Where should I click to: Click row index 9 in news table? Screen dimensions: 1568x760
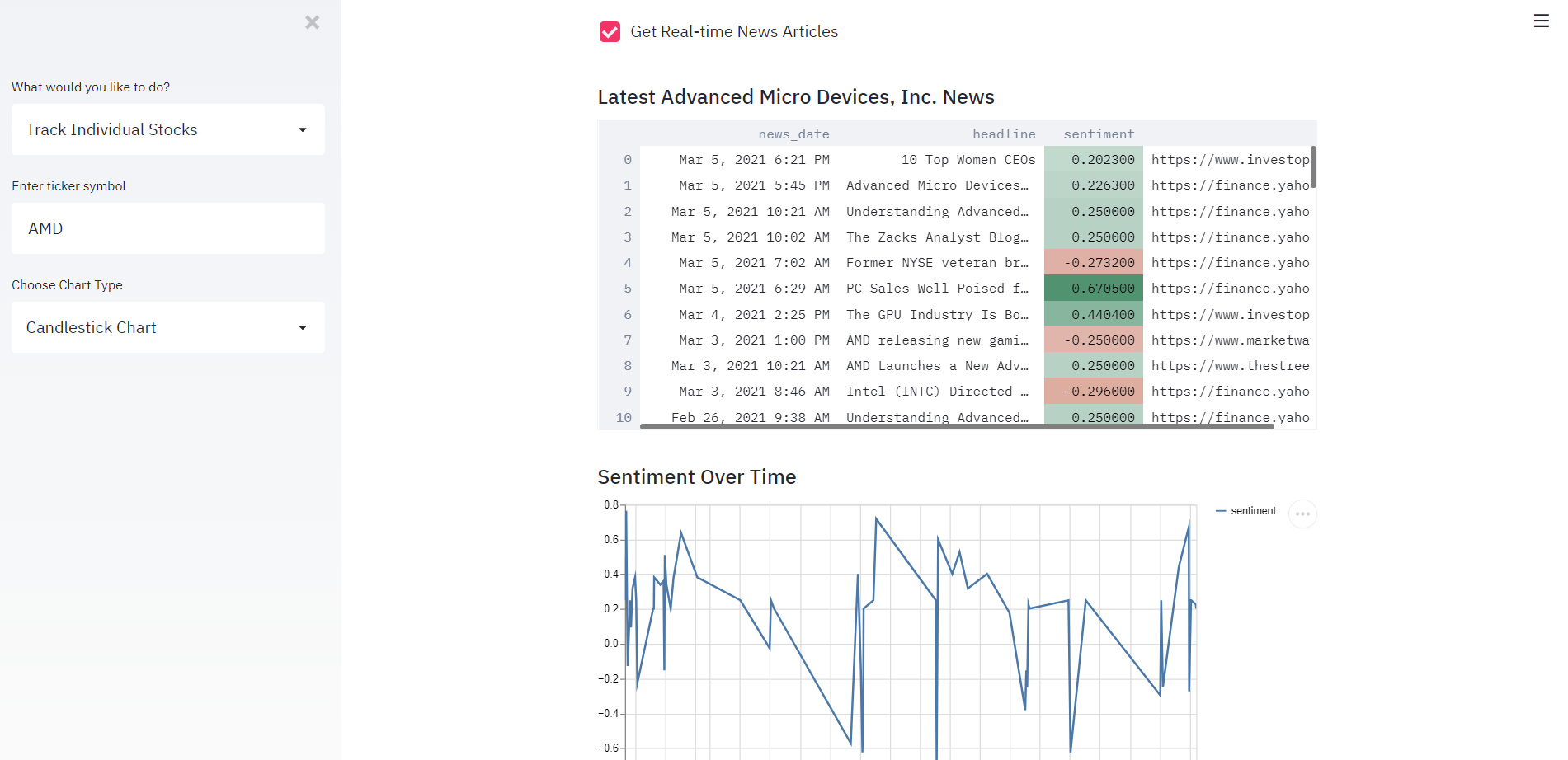619,392
